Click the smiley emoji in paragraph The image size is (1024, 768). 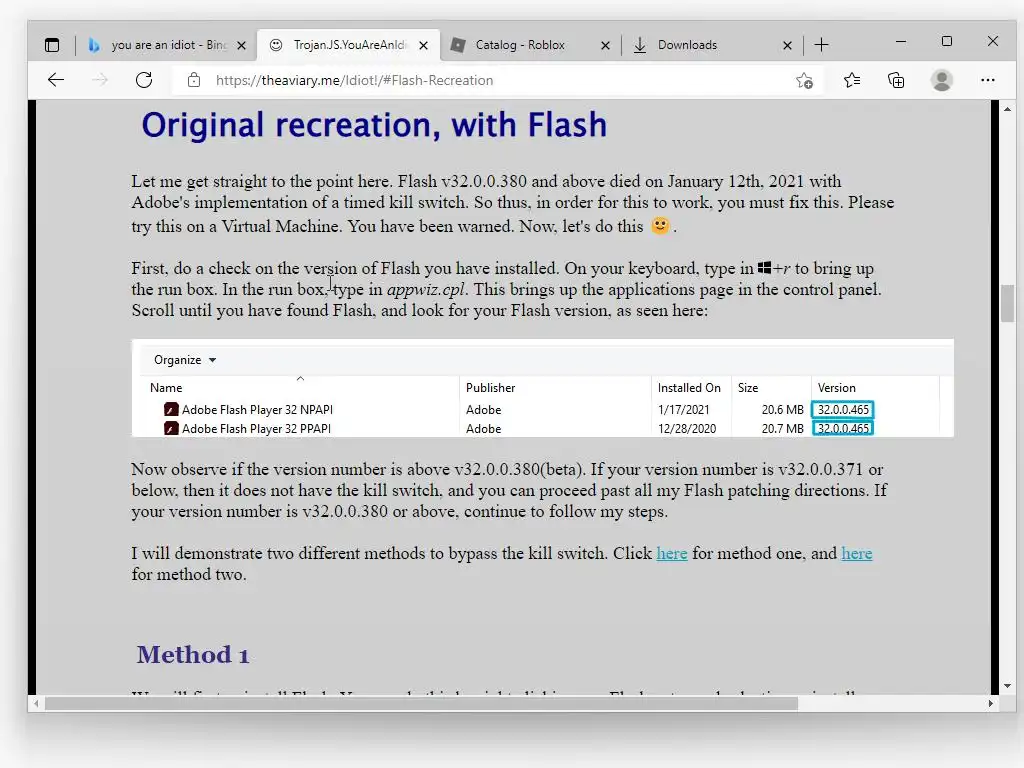point(660,225)
